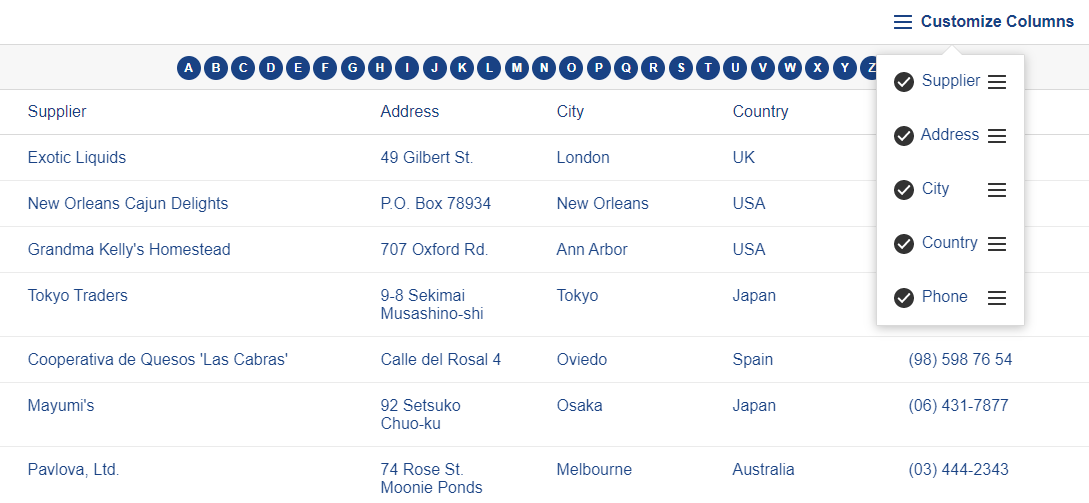Jump to suppliers starting with S
Image resolution: width=1089 pixels, height=503 pixels.
pos(681,68)
